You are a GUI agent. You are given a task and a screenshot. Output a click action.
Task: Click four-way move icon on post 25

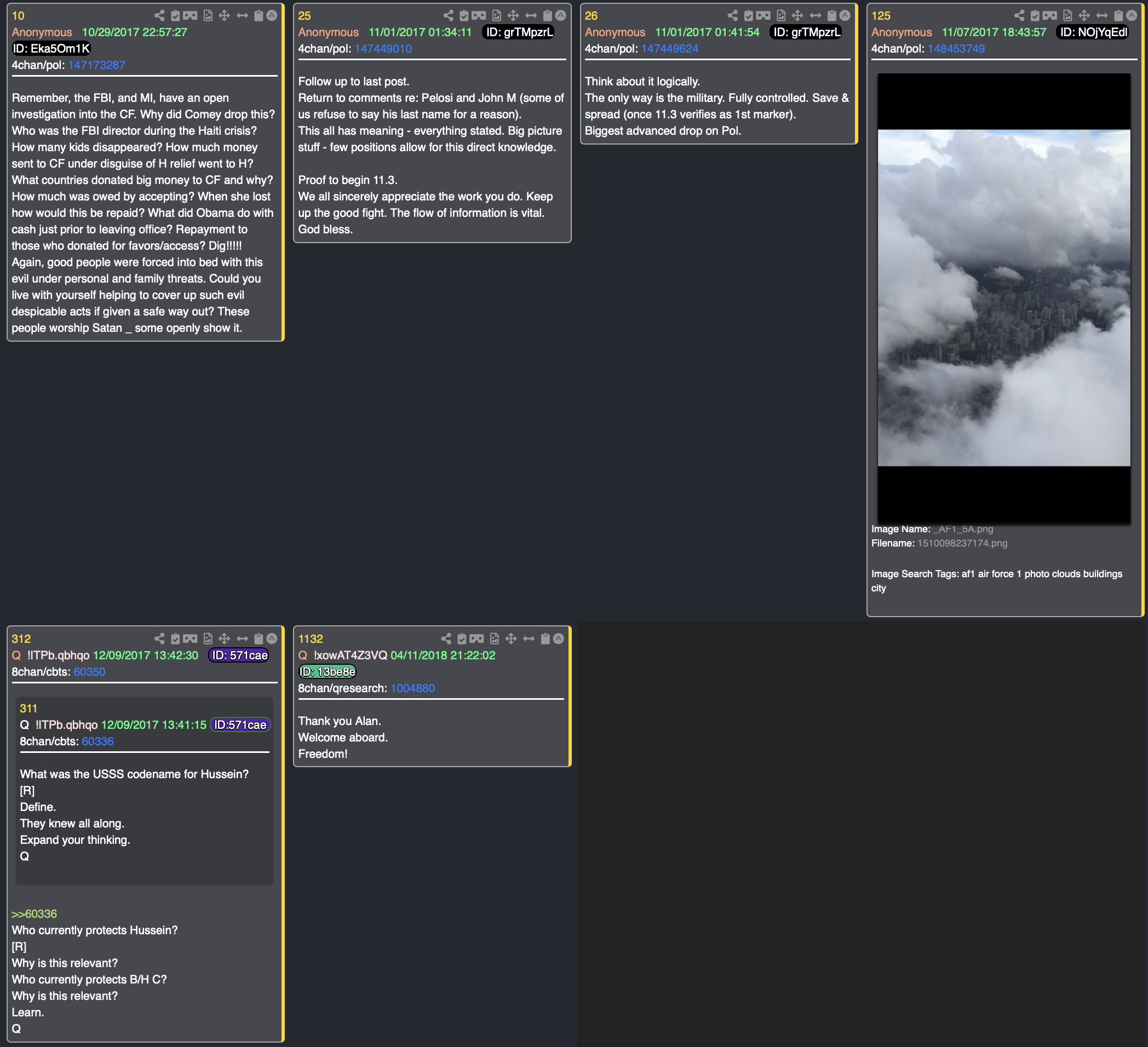coord(513,16)
